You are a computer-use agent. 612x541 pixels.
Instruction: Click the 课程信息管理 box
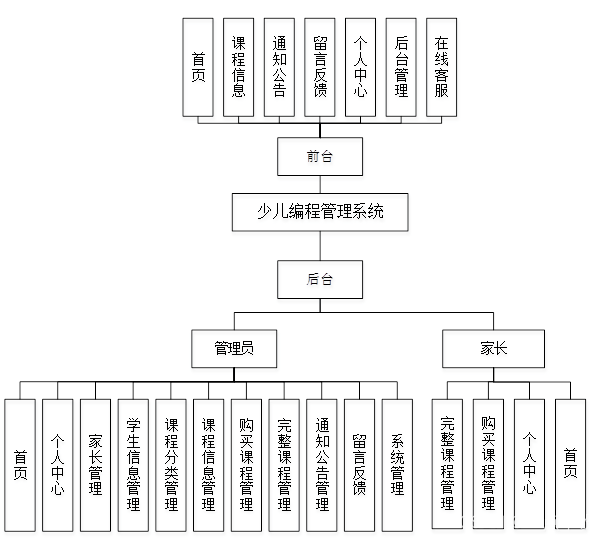click(x=208, y=465)
